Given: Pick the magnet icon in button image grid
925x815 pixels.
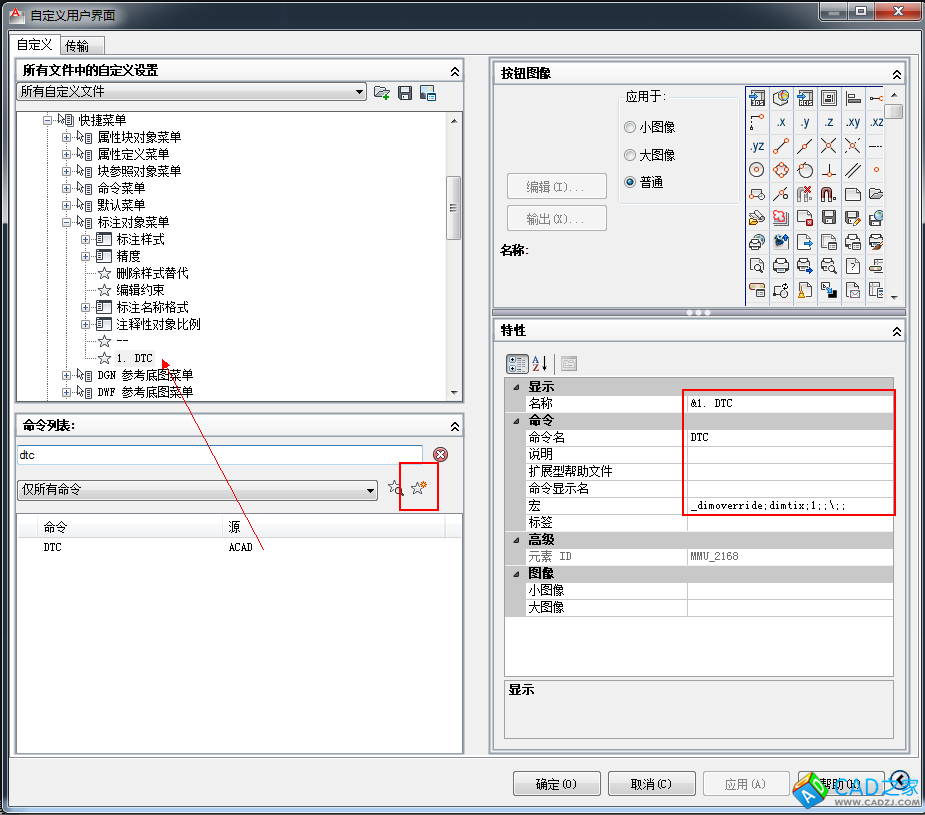Looking at the screenshot, I should (x=828, y=194).
